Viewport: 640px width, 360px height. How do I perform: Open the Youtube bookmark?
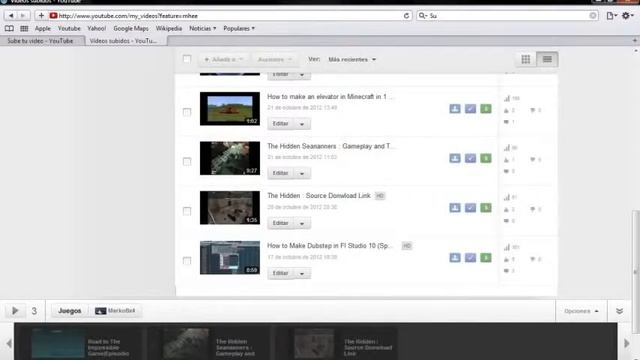coord(69,29)
